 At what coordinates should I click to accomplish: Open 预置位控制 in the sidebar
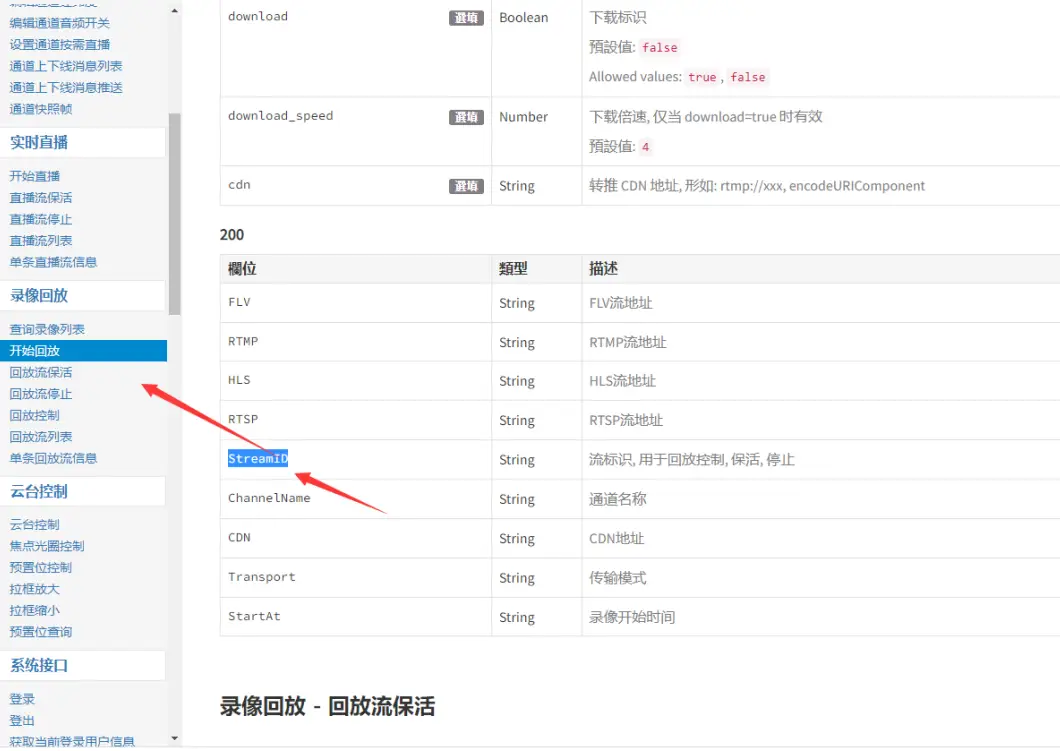(41, 567)
